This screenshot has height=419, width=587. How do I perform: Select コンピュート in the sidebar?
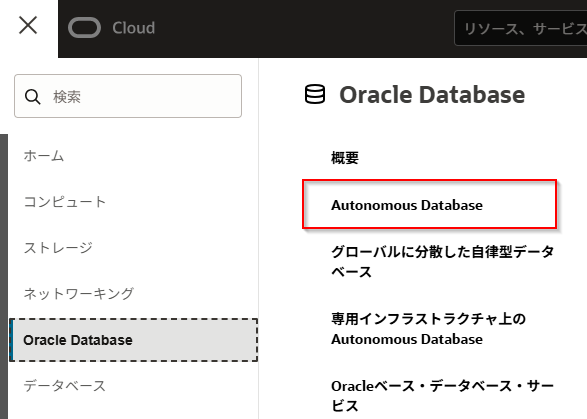point(65,201)
